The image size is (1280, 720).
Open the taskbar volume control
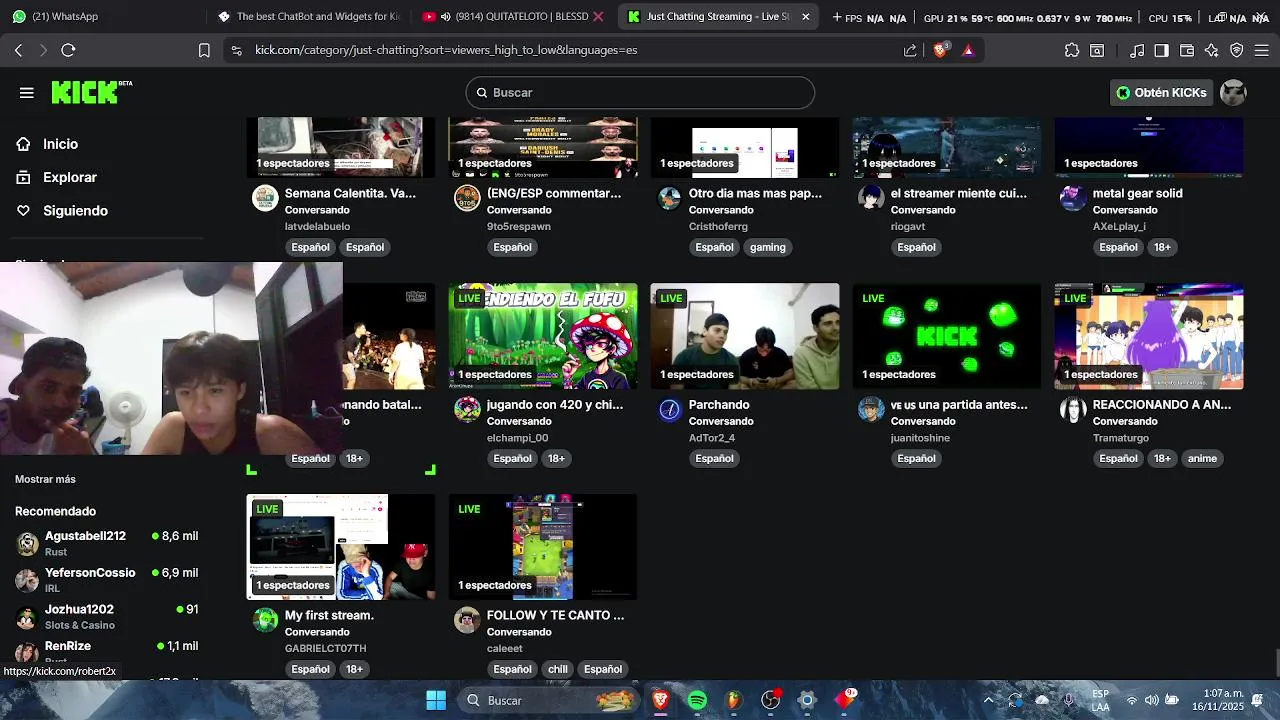coord(1151,700)
